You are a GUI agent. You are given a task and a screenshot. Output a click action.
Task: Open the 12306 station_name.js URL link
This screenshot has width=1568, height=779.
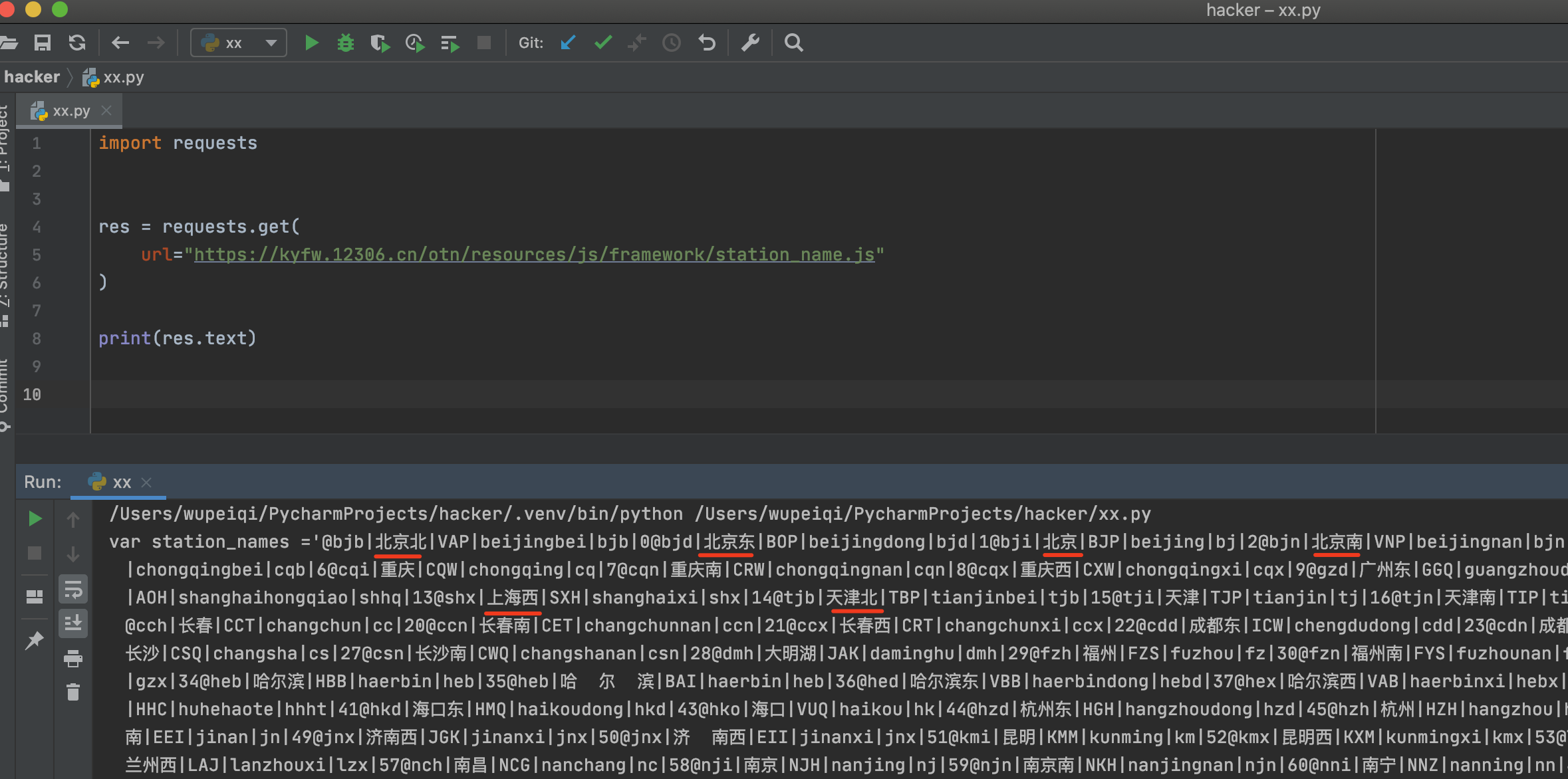(534, 255)
